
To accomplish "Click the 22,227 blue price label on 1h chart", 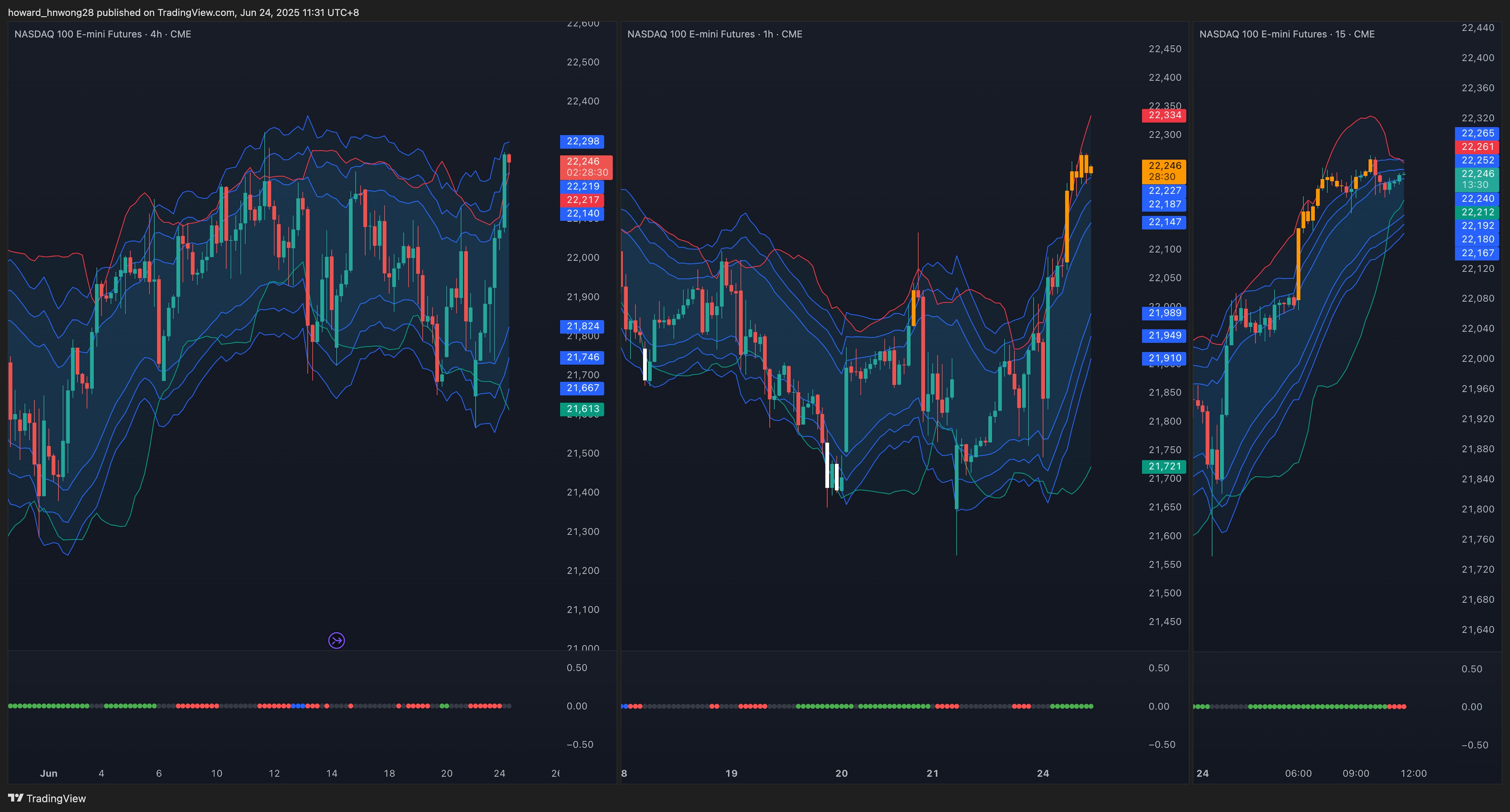I will (x=1164, y=191).
